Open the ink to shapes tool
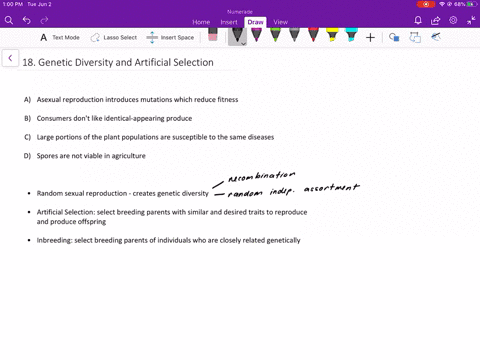 [394, 37]
